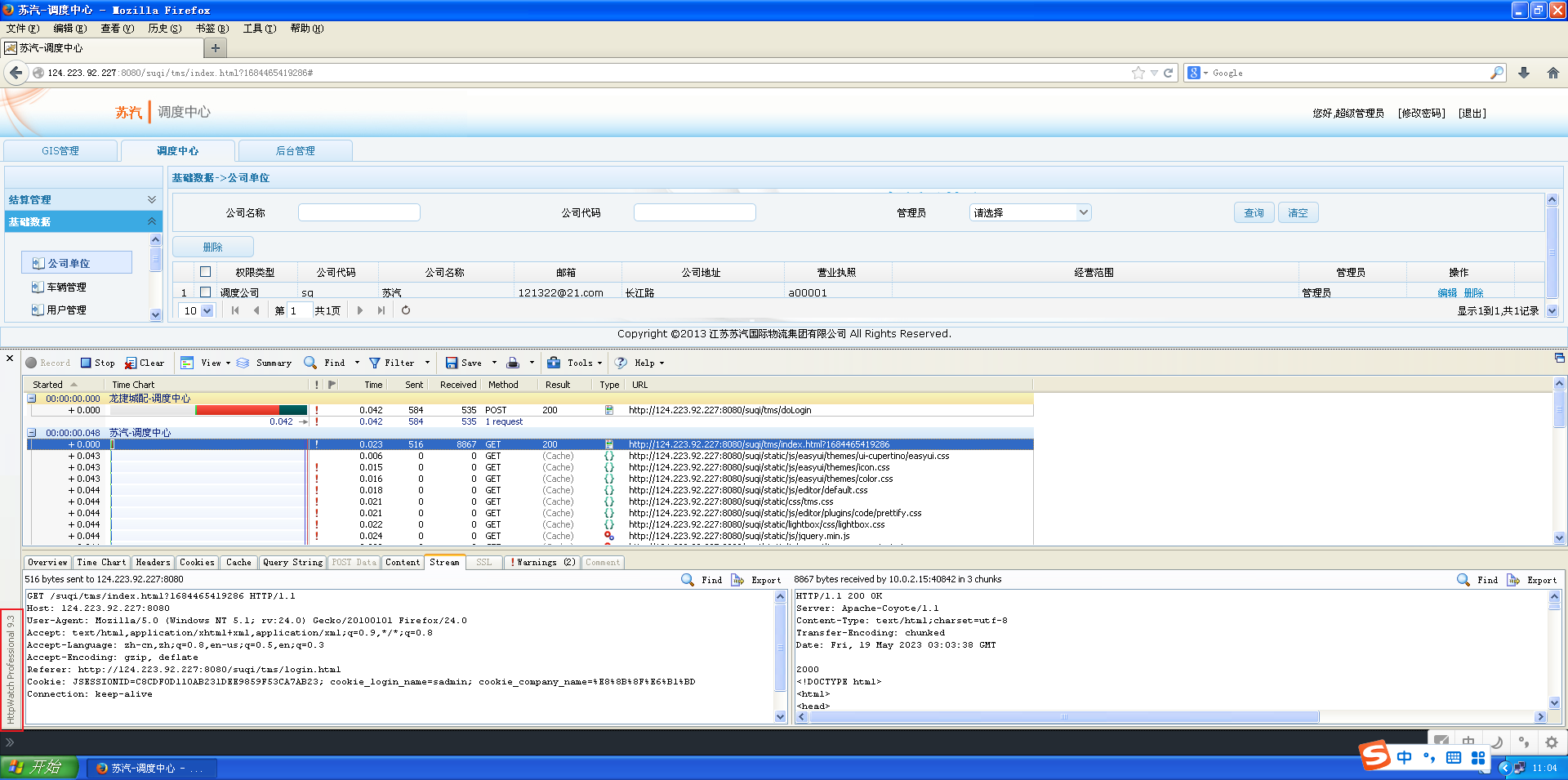Open the HttpWatch Help menu
This screenshot has width=1568, height=780.
[x=639, y=363]
